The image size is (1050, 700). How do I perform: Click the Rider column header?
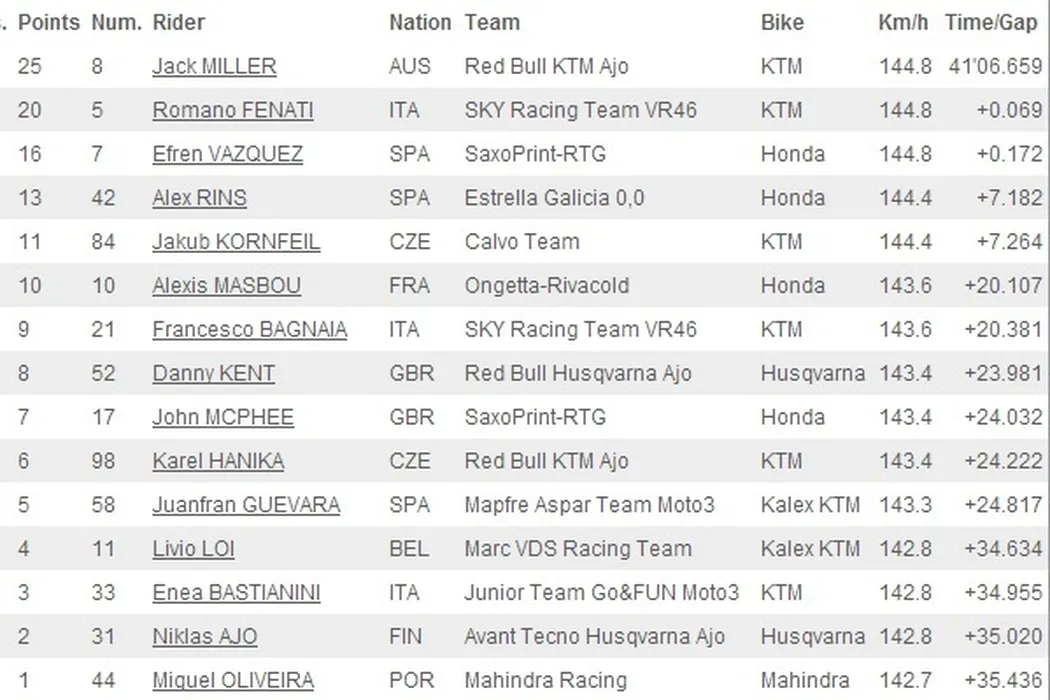(179, 23)
